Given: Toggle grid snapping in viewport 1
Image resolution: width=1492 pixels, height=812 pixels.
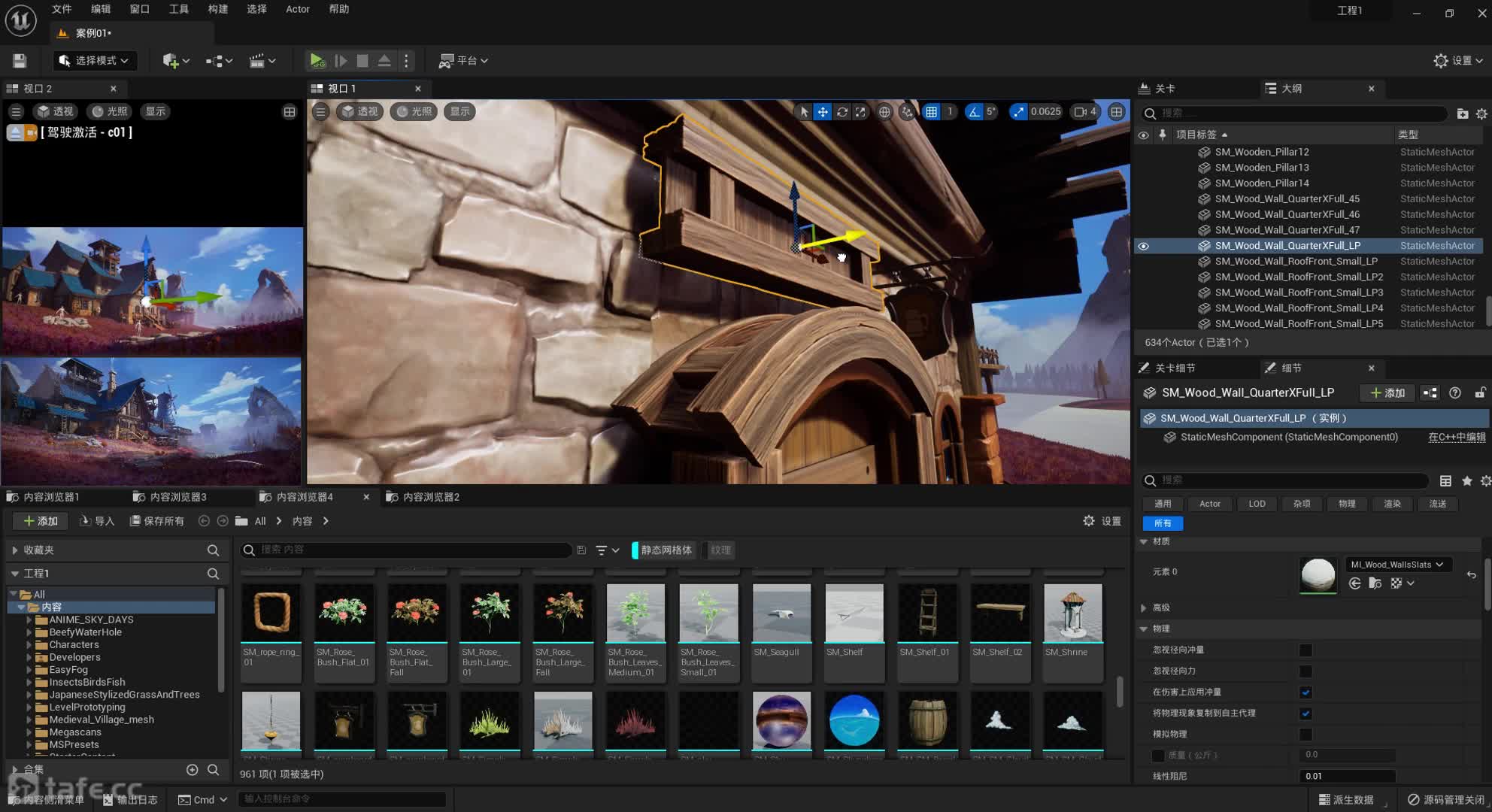Looking at the screenshot, I should pos(931,112).
